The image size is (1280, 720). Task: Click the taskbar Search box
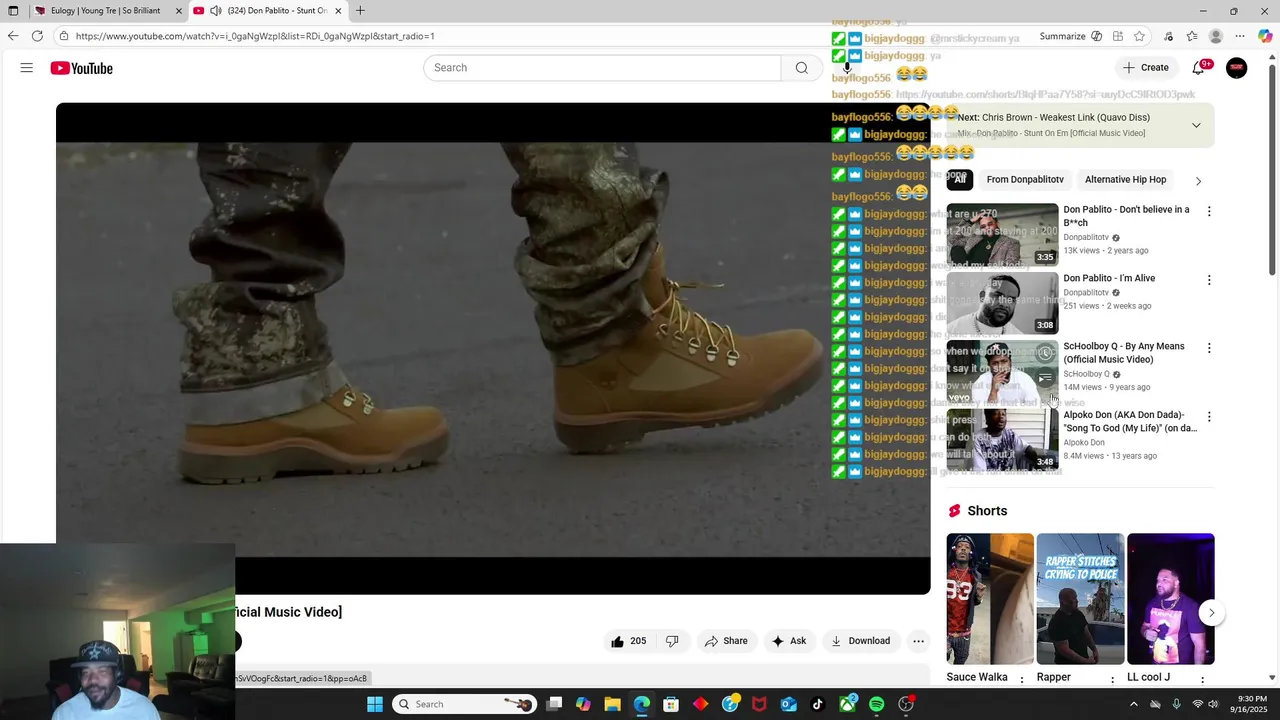point(464,704)
